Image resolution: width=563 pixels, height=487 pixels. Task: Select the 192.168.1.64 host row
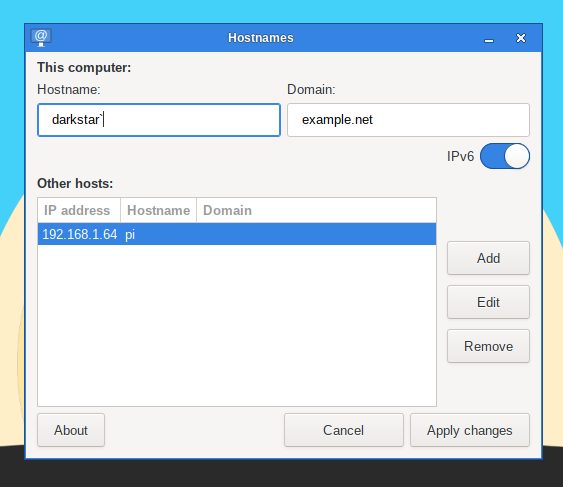coord(237,234)
